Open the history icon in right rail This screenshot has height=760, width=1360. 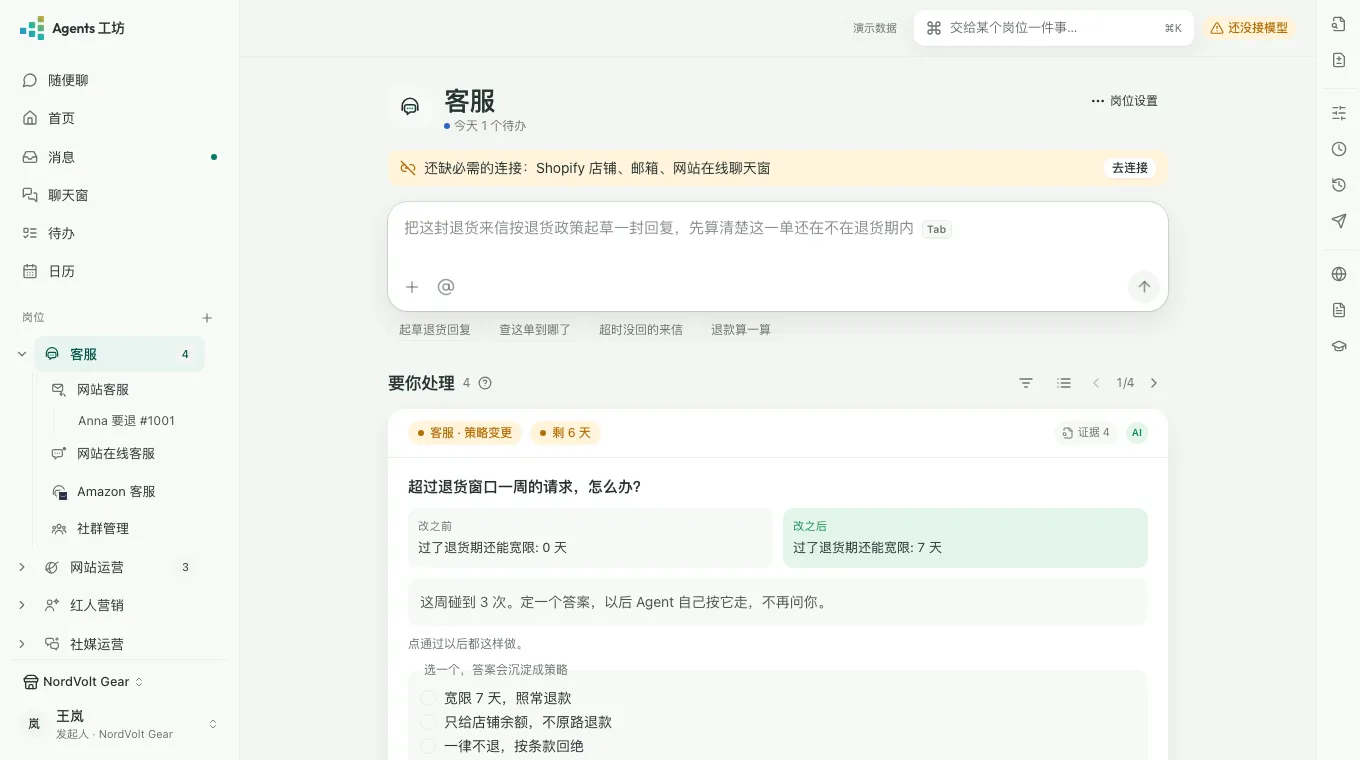[1339, 185]
